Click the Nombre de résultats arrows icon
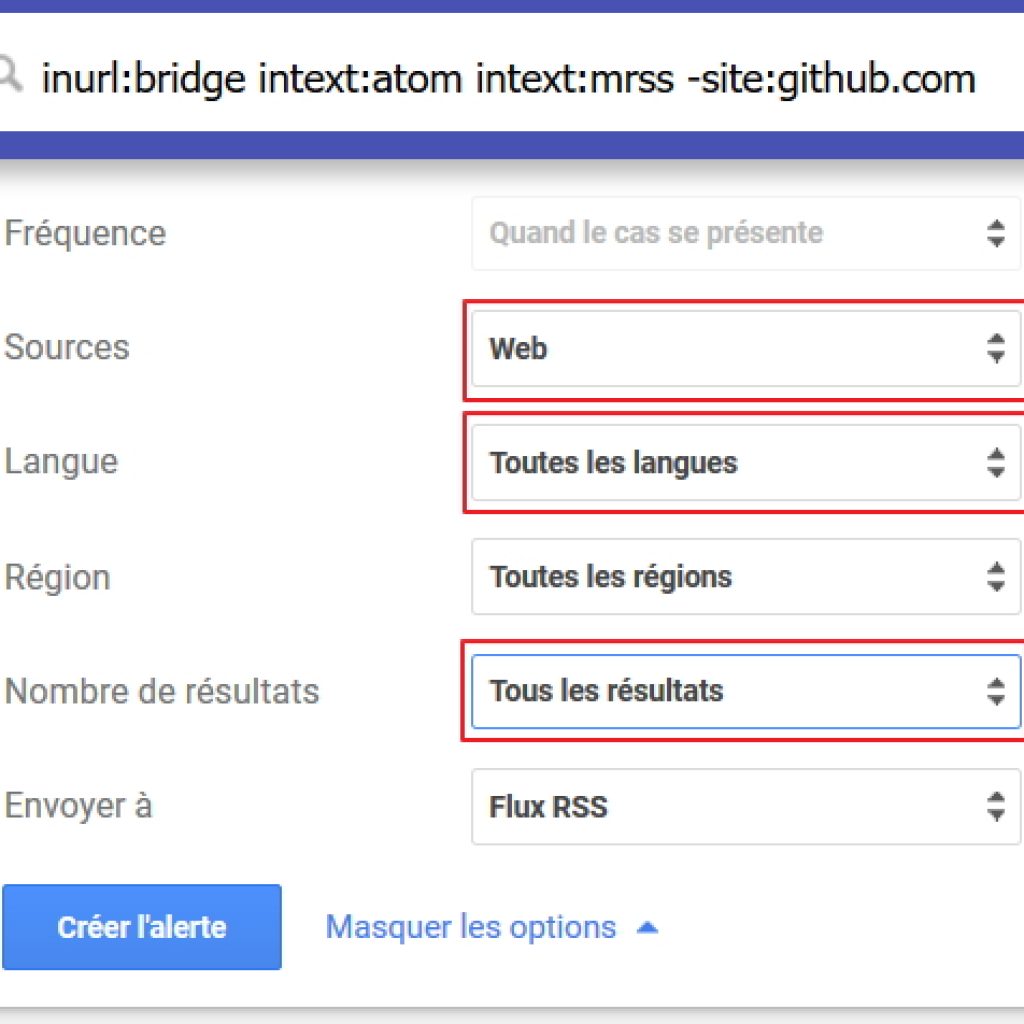This screenshot has width=1024, height=1024. (x=995, y=692)
